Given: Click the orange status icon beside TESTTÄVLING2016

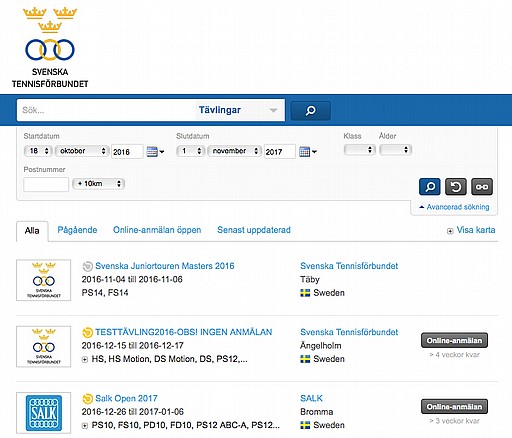Looking at the screenshot, I should click(87, 332).
